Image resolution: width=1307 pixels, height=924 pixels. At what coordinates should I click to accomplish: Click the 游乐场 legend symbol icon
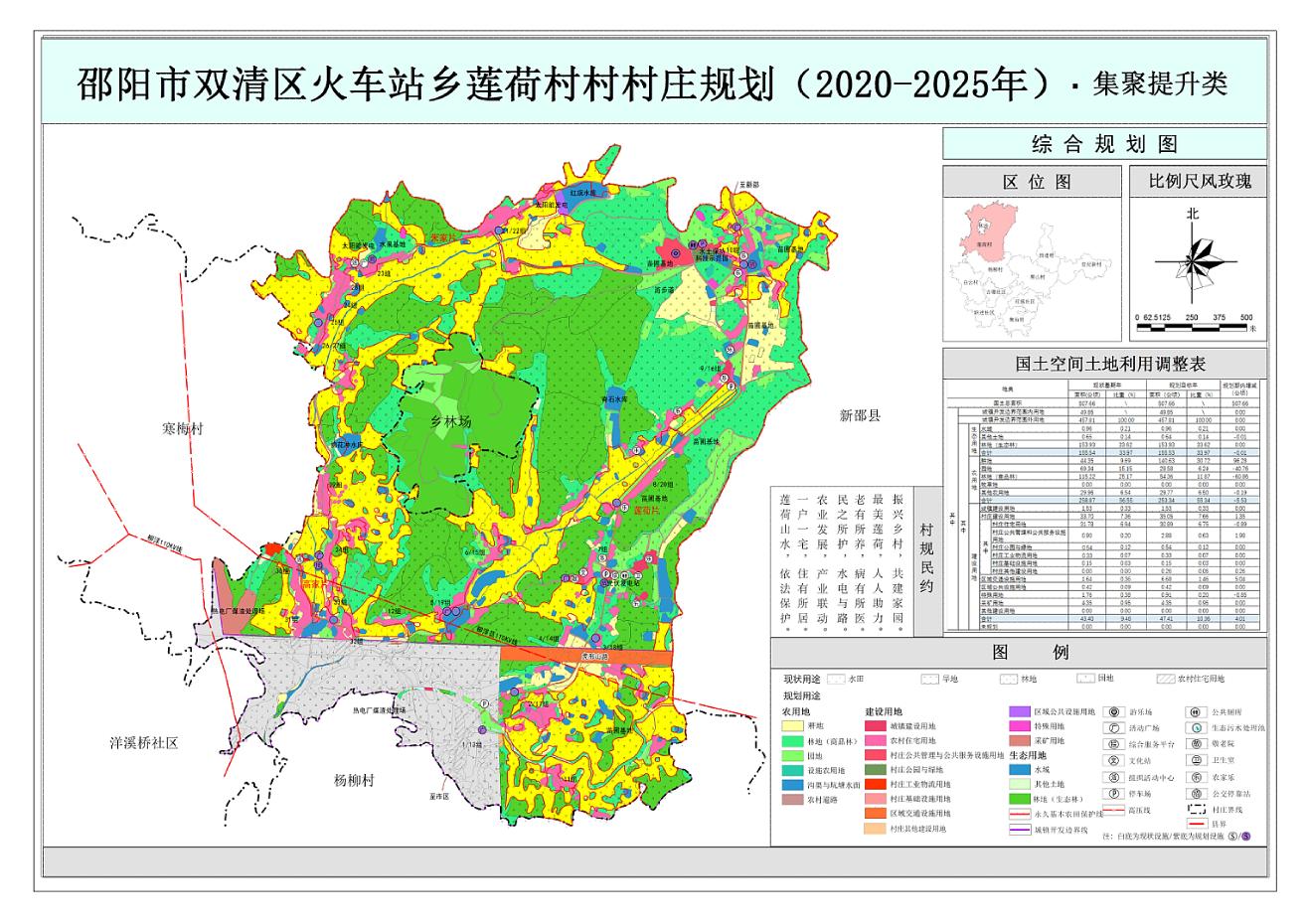point(1113,712)
